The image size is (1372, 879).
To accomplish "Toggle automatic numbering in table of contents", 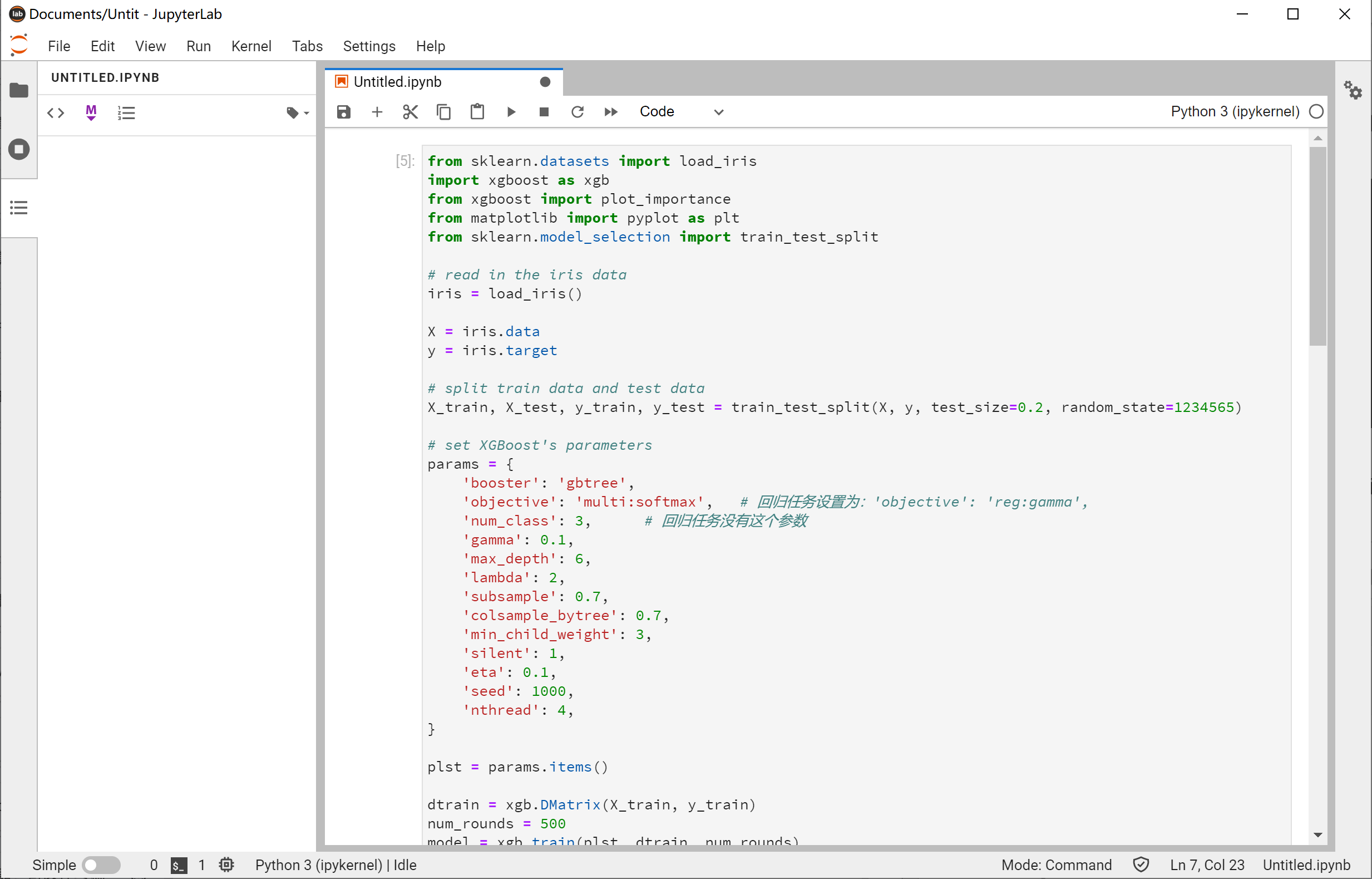I will pos(126,112).
